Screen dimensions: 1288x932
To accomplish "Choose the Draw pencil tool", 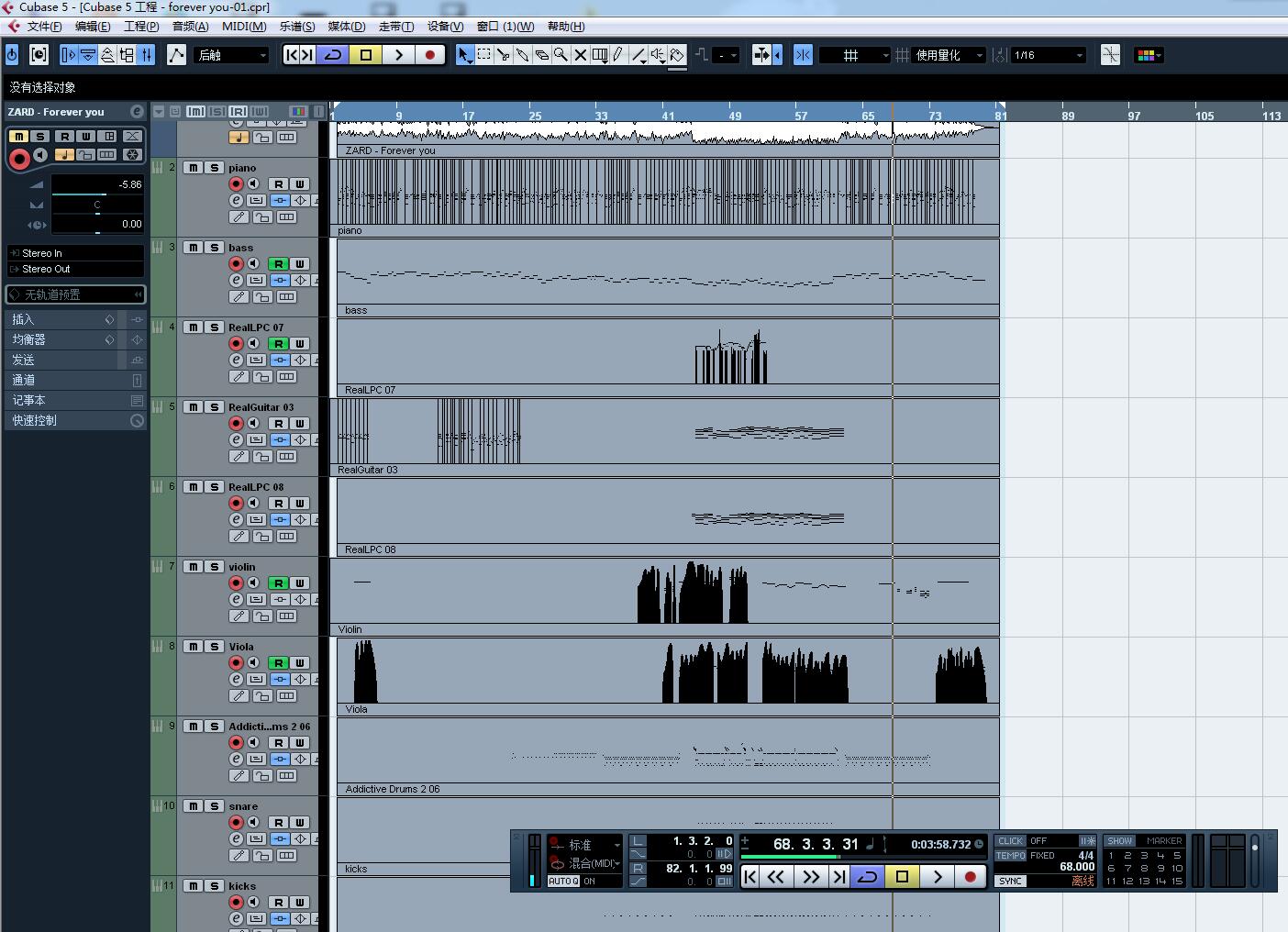I will 619,55.
